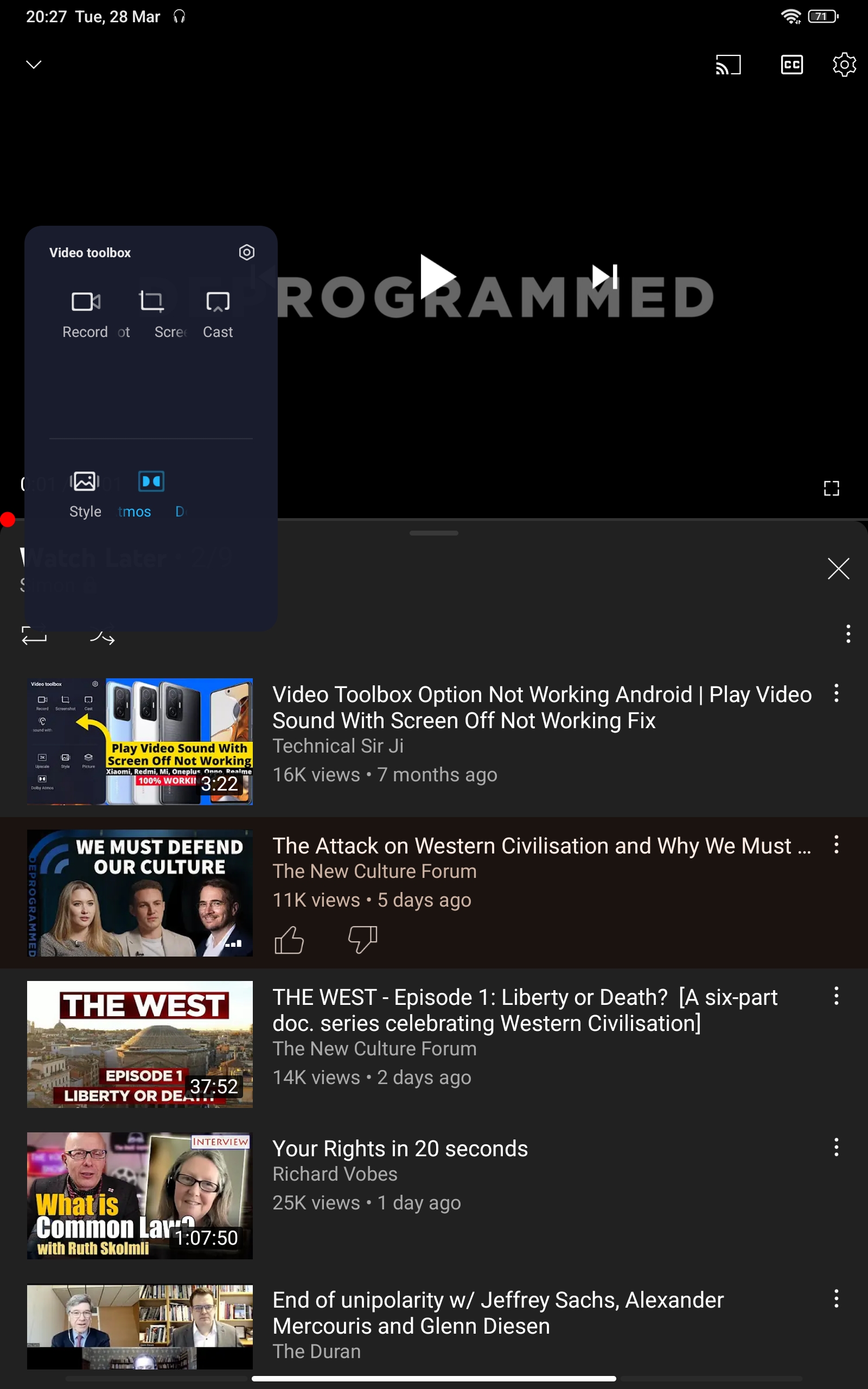Tap Technical Sir Ji channel name

tap(337, 746)
